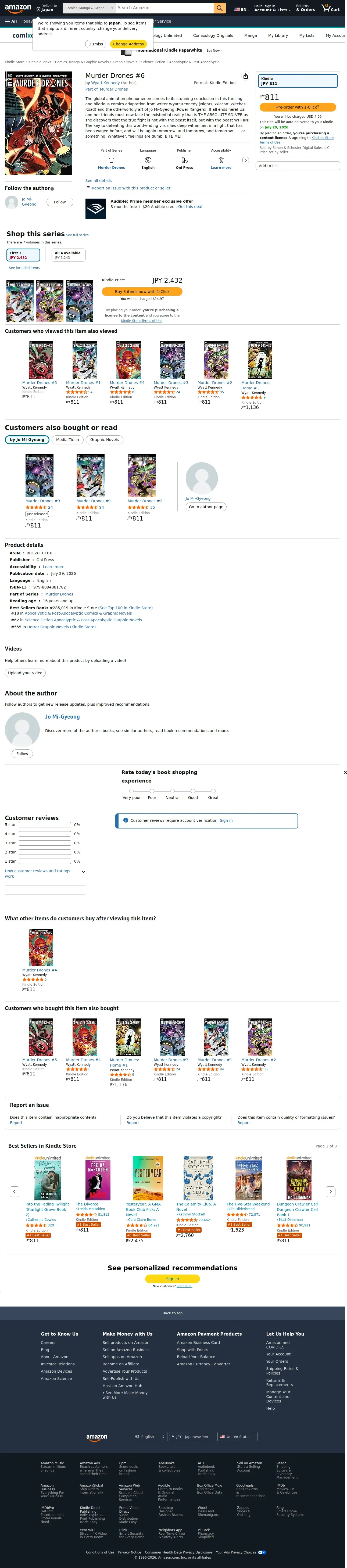Open the Manga tab
This screenshot has height=1568, width=347.
(x=250, y=35)
